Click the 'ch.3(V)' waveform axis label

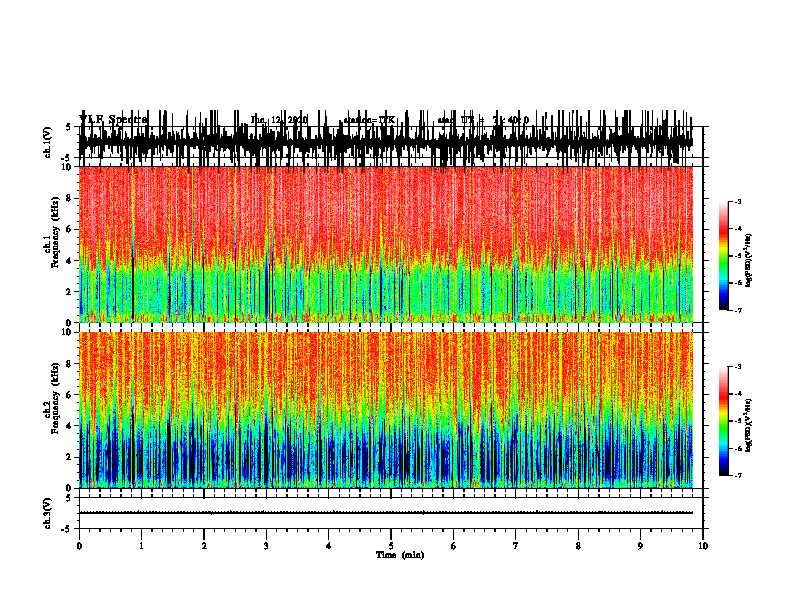[x=48, y=513]
